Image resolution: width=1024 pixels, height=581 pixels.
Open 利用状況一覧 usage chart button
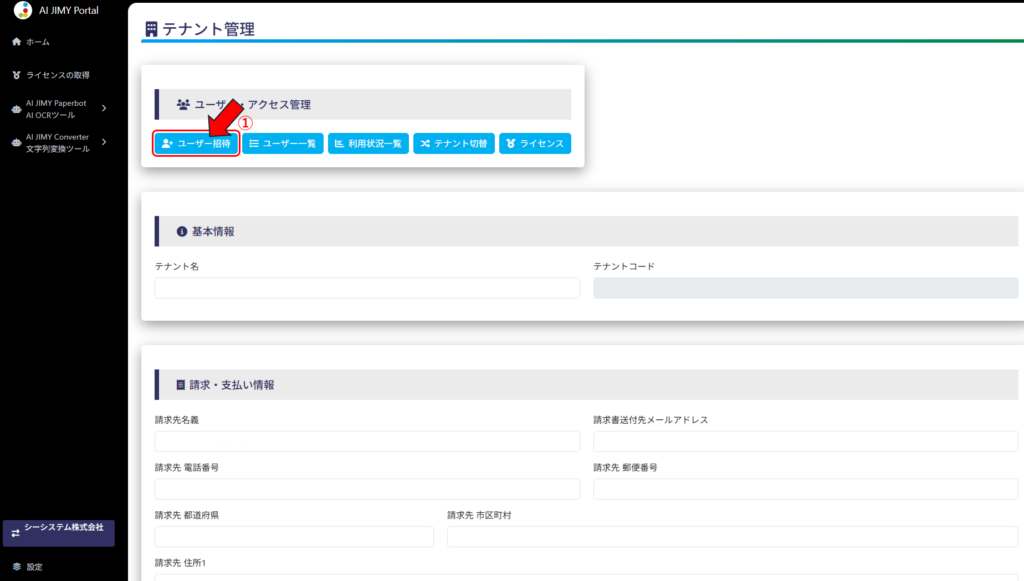[368, 144]
